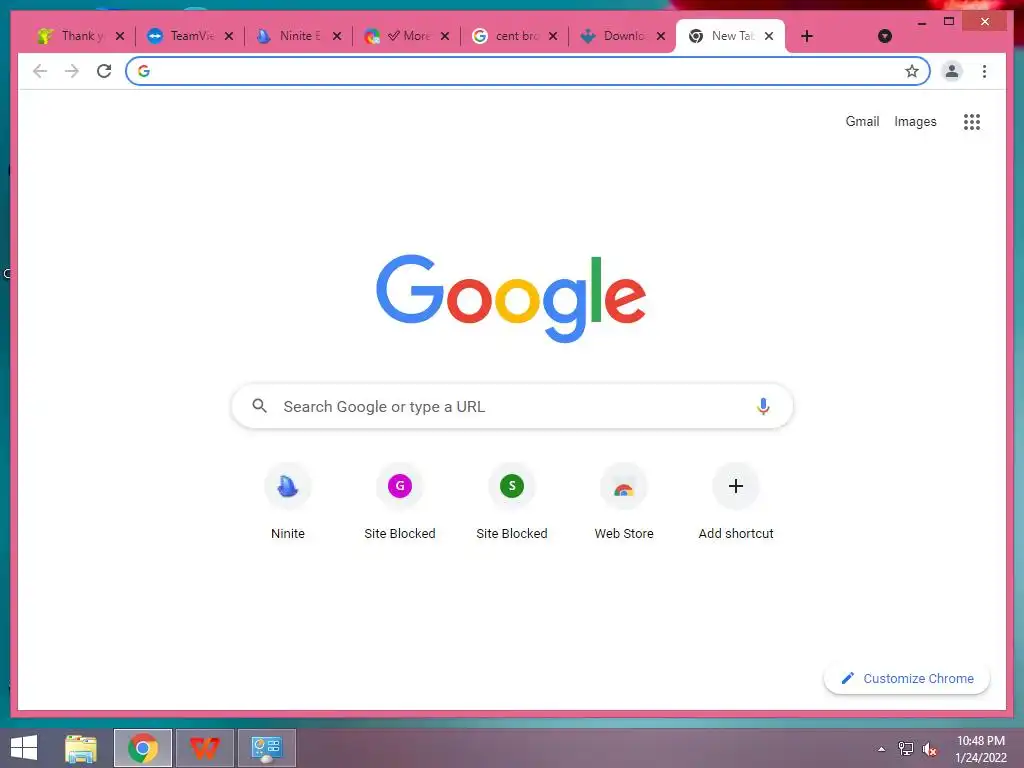The image size is (1024, 768).
Task: Click the forward navigation arrow
Action: point(72,71)
